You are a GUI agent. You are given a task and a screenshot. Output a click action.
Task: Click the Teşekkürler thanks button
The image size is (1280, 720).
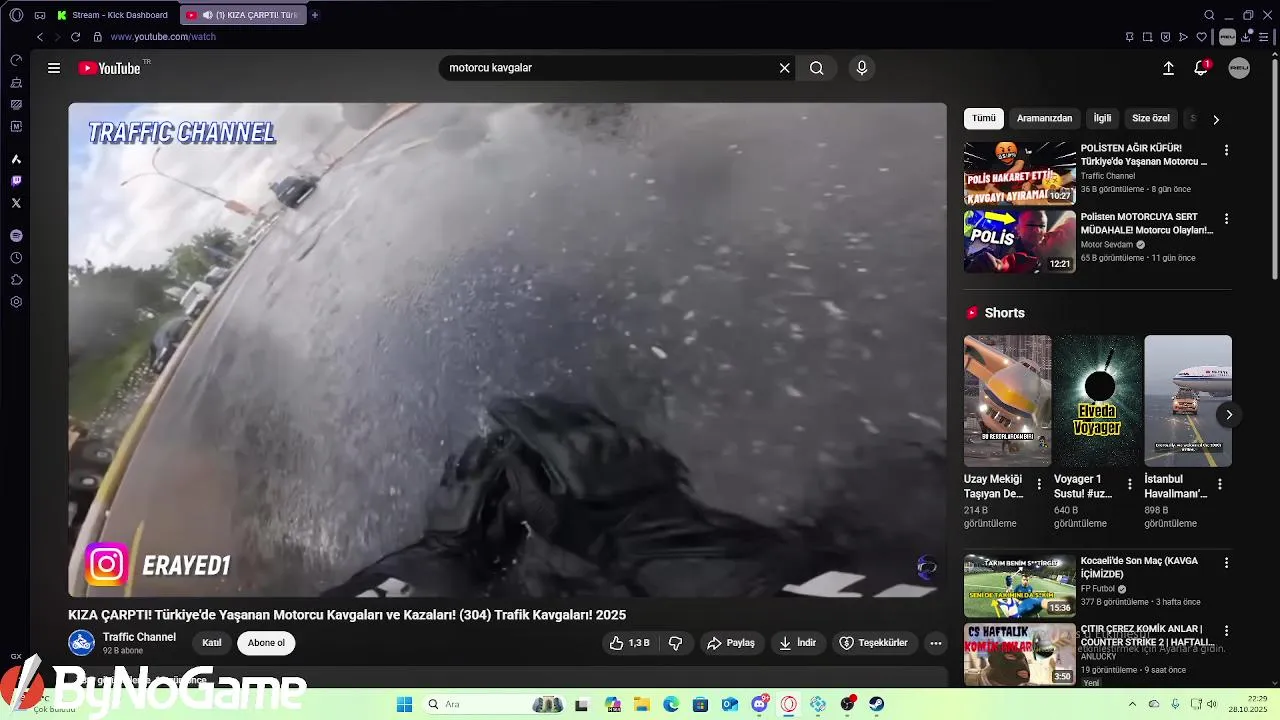[x=874, y=643]
